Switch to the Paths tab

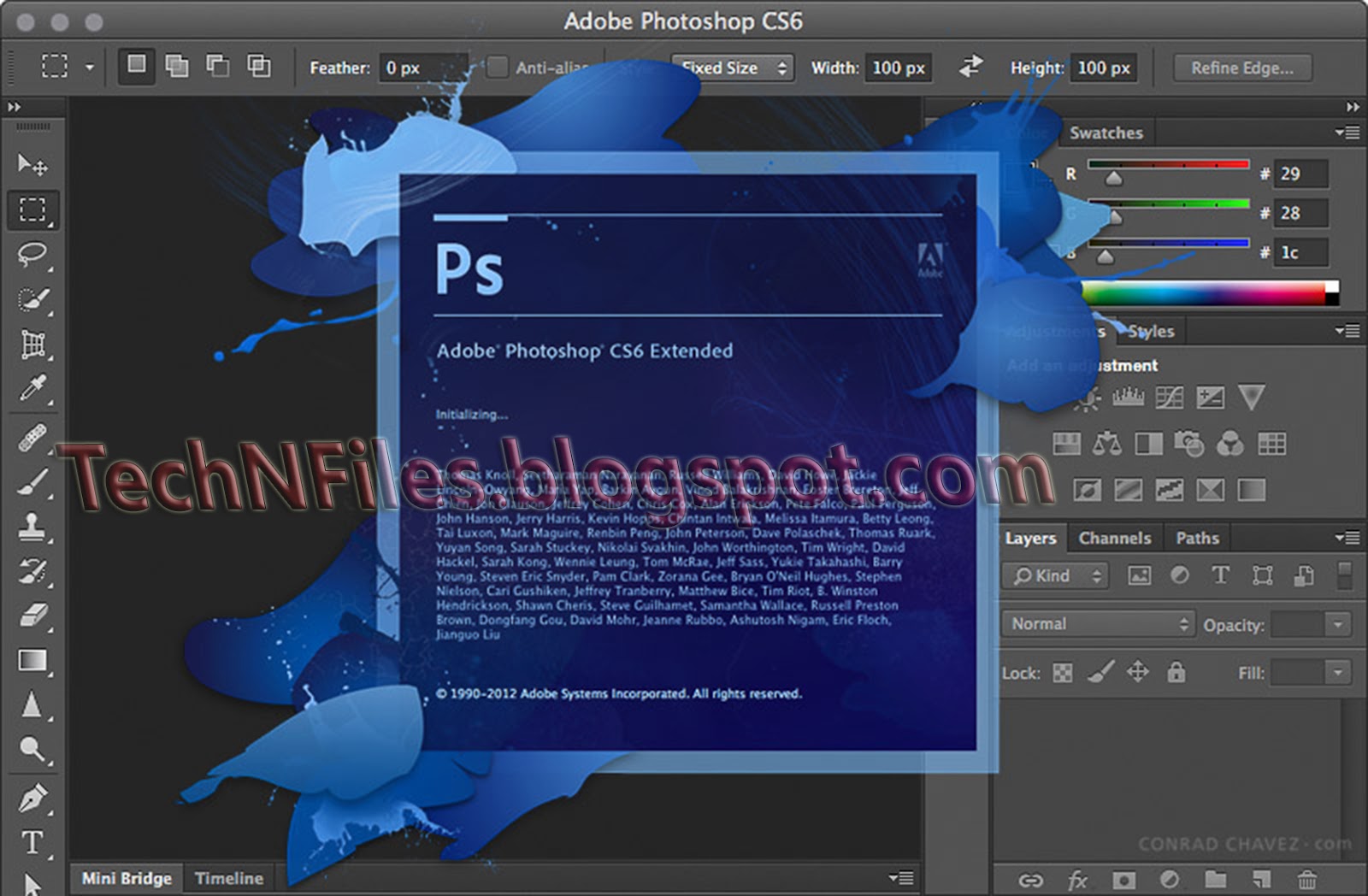[x=1197, y=538]
